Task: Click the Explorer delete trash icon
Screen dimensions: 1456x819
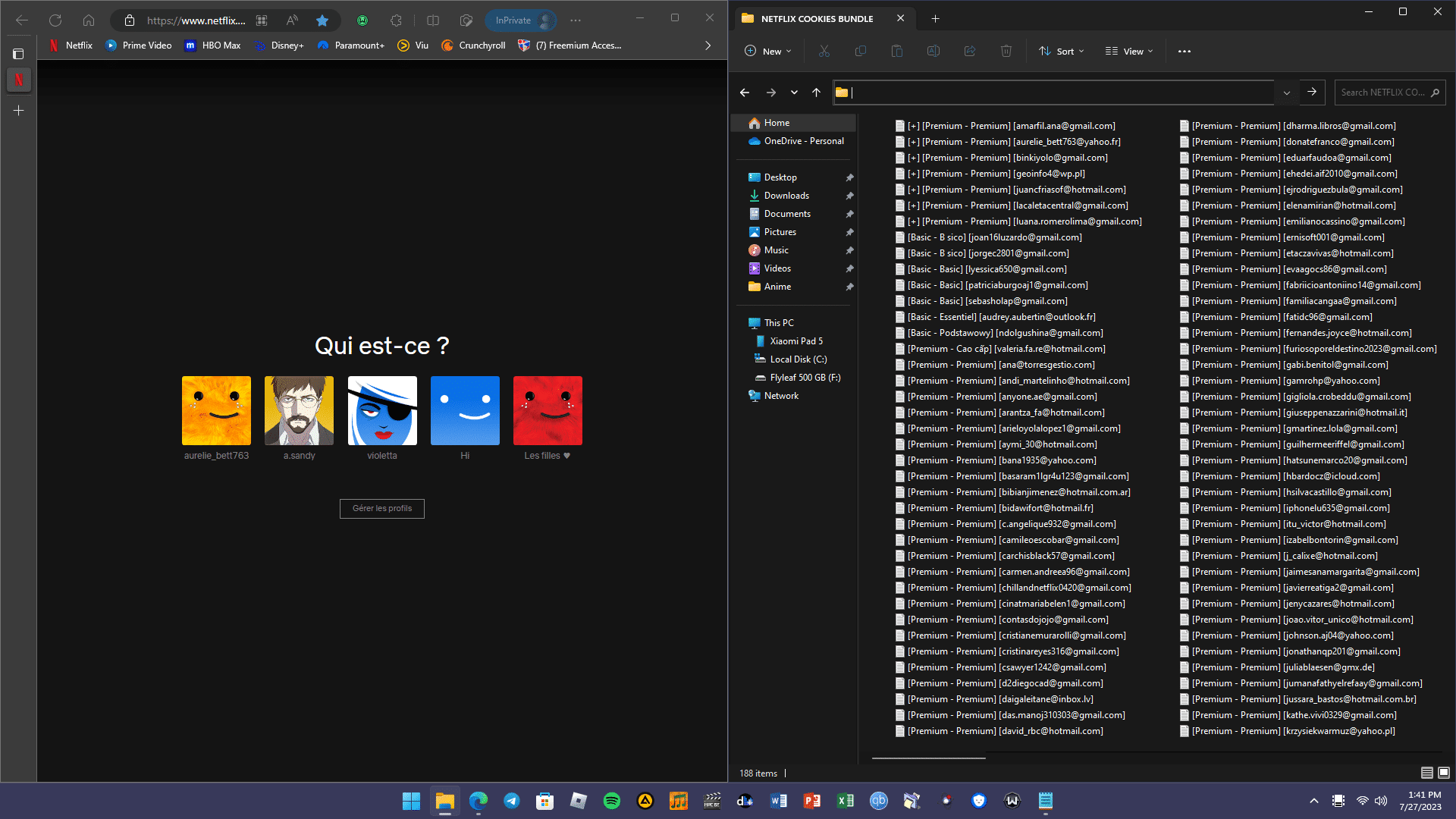Action: coord(1006,52)
